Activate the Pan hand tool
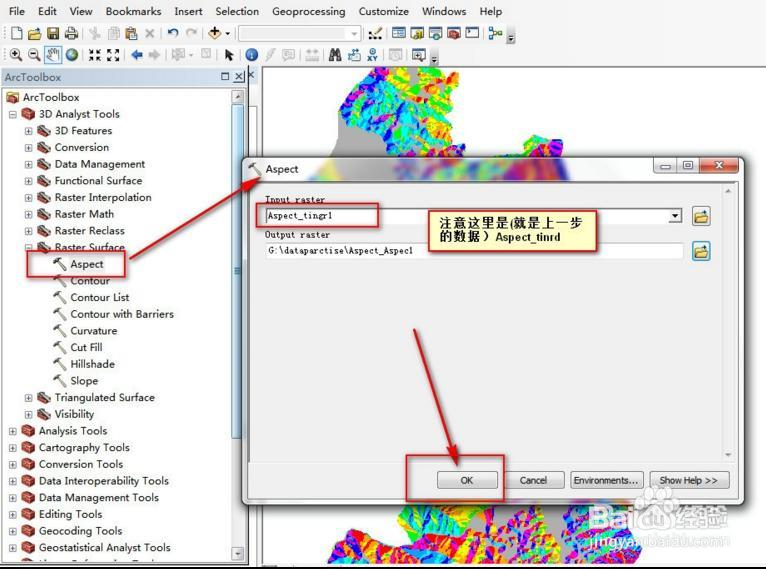The image size is (766, 569). tap(53, 55)
